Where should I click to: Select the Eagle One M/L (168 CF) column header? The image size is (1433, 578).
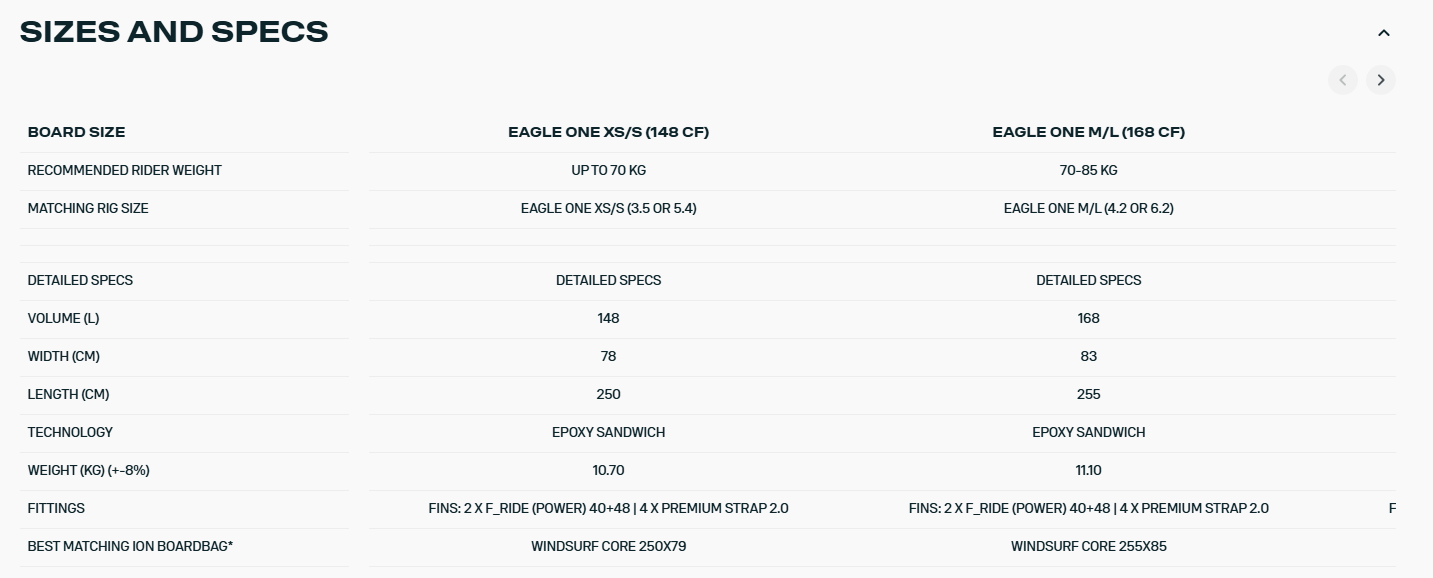[x=1088, y=132]
